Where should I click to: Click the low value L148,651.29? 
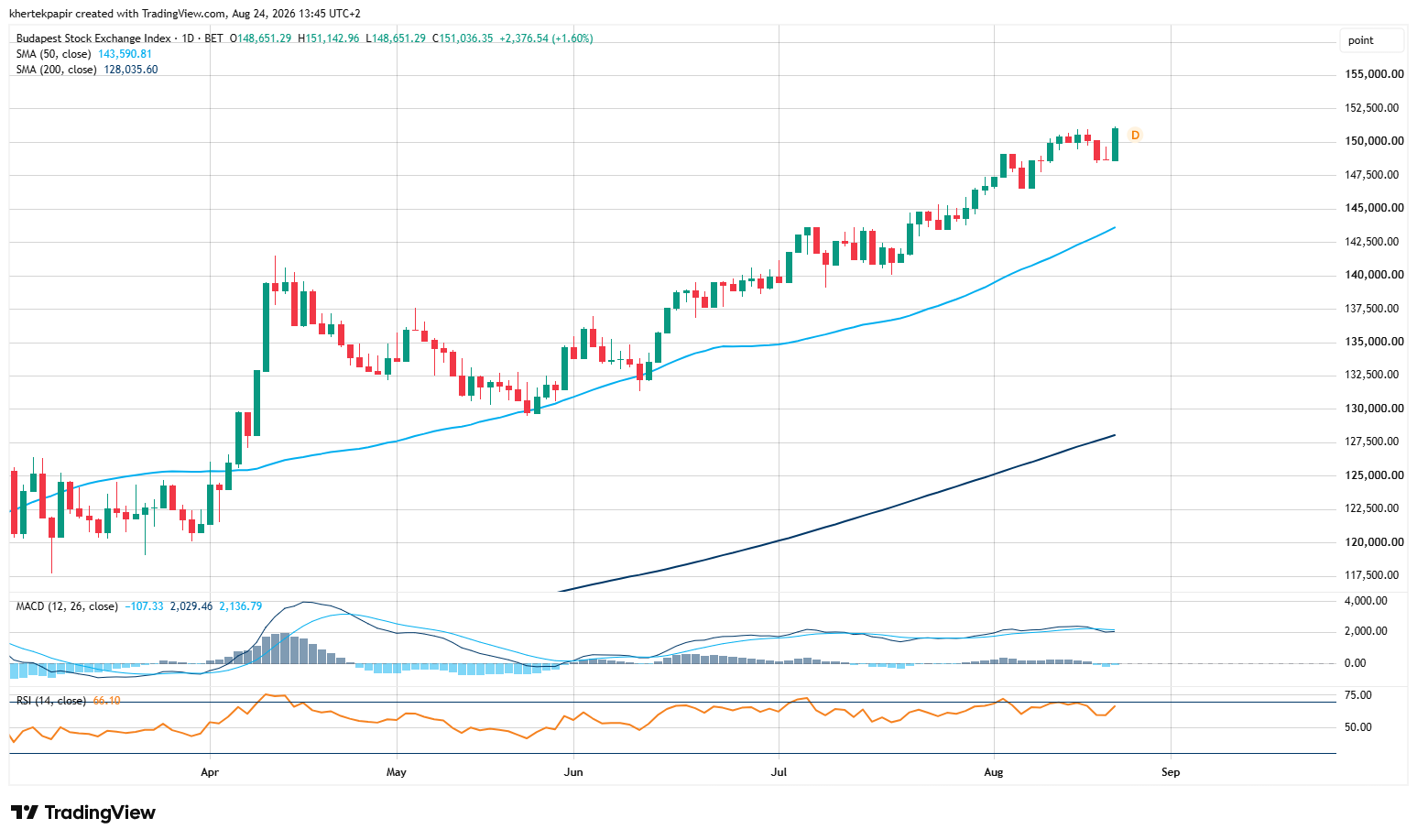pos(396,38)
